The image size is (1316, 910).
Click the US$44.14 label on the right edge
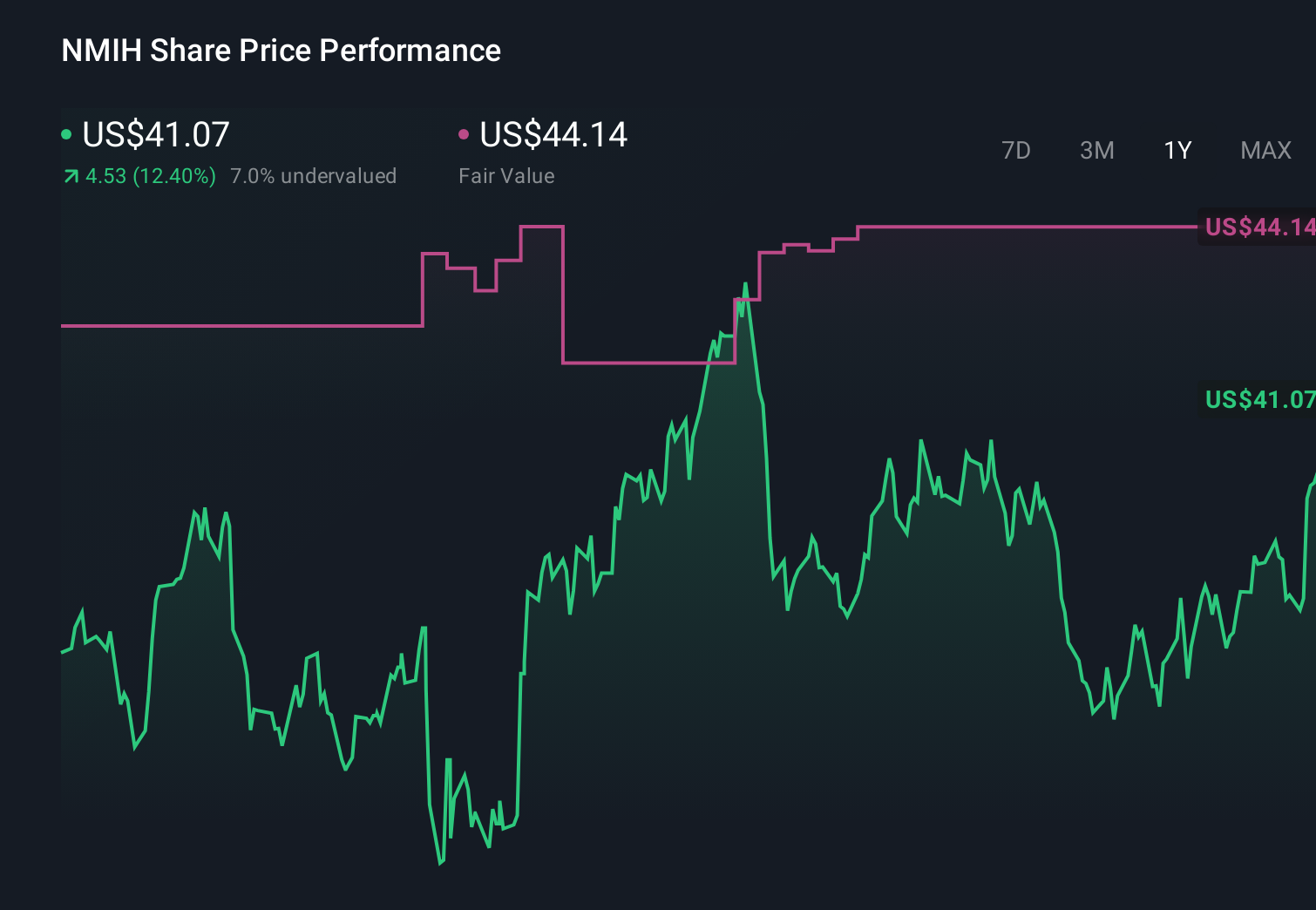click(x=1258, y=228)
